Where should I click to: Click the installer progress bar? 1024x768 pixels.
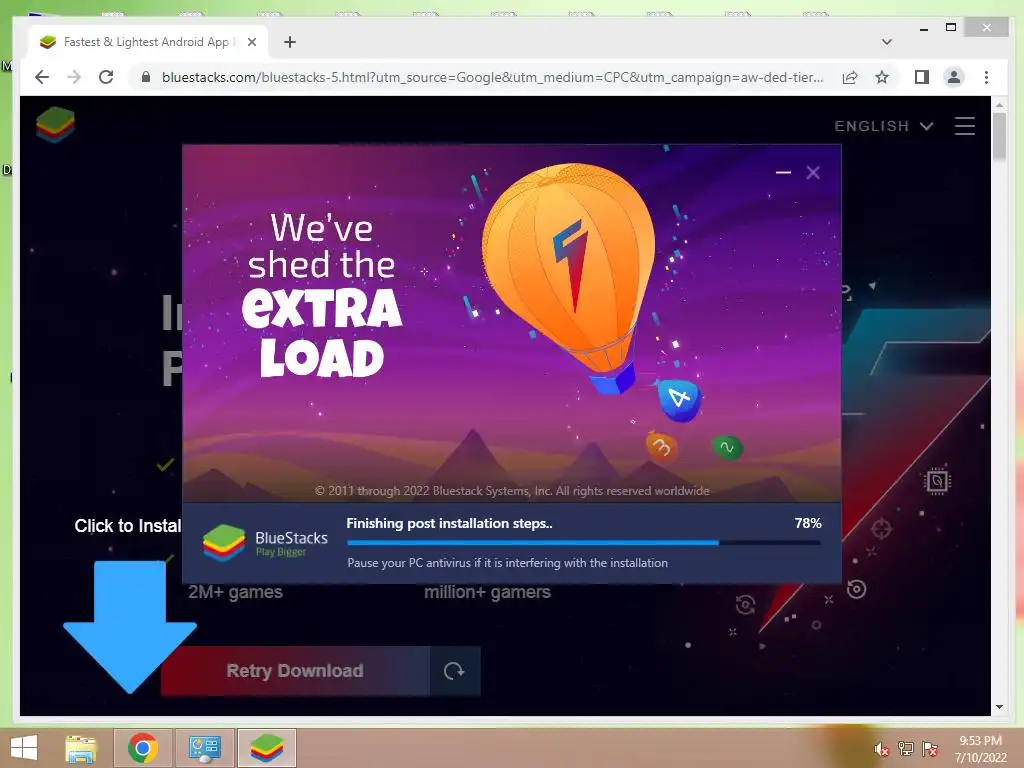pyautogui.click(x=584, y=543)
